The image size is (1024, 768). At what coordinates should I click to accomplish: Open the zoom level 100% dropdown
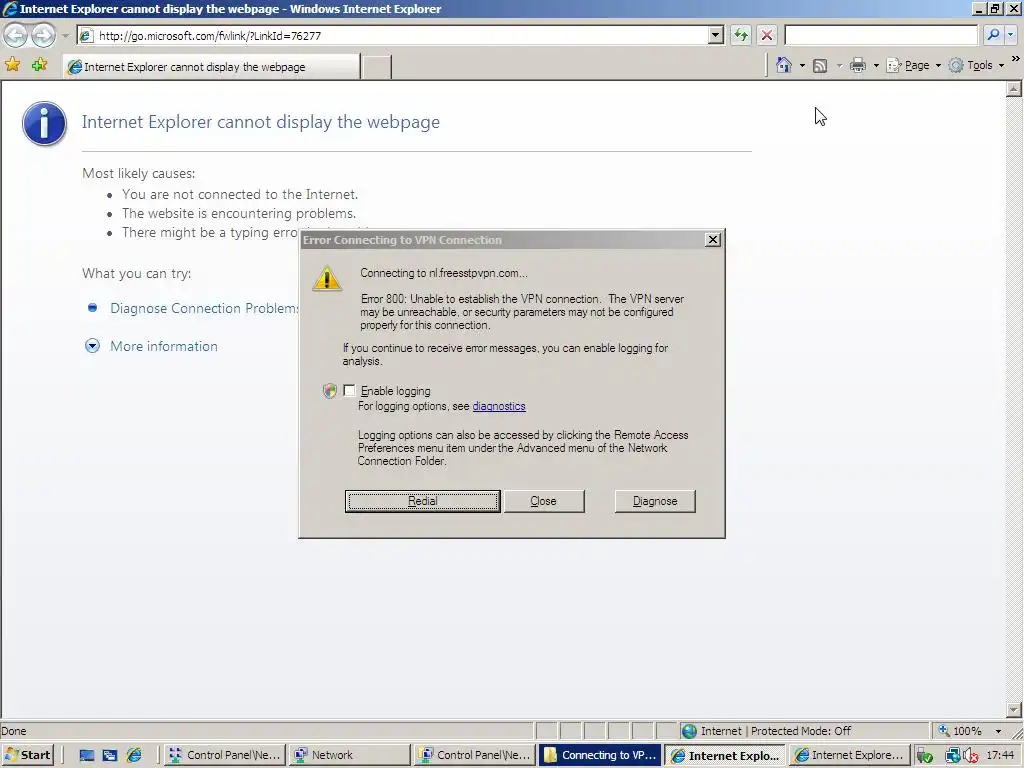[998, 731]
